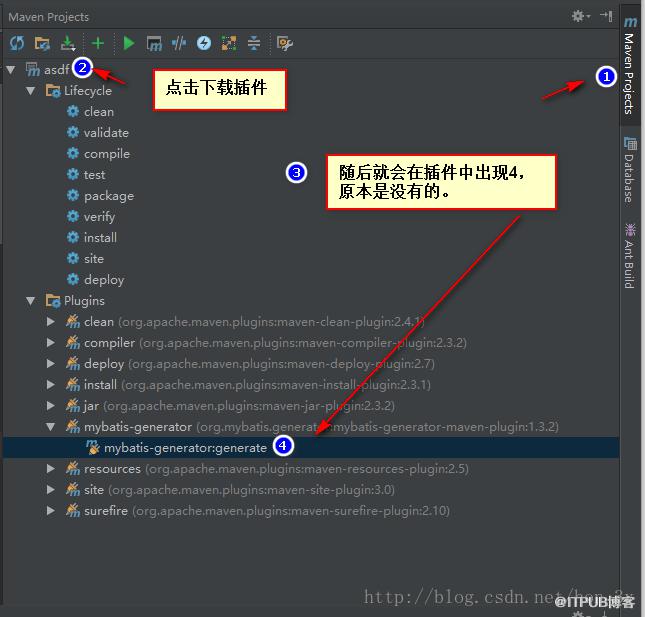
Task: Click the Maven Projects panel title
Action: 49,17
